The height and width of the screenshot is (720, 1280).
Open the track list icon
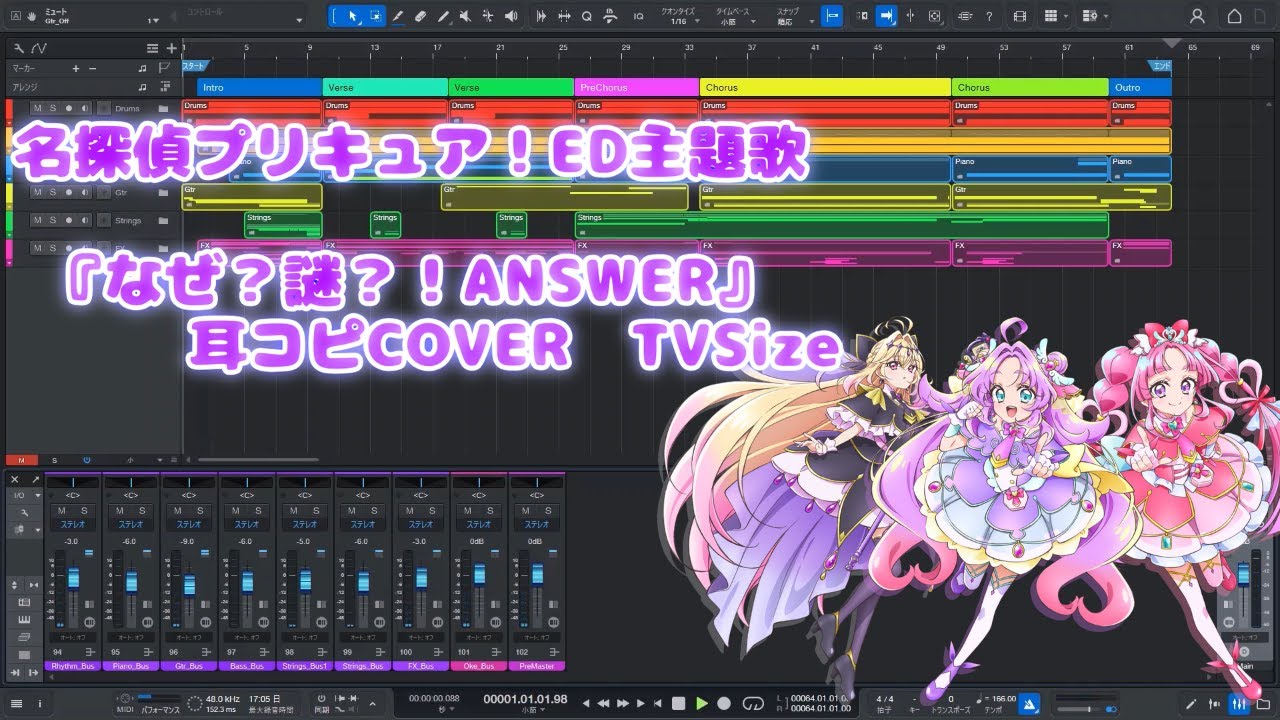(x=152, y=47)
